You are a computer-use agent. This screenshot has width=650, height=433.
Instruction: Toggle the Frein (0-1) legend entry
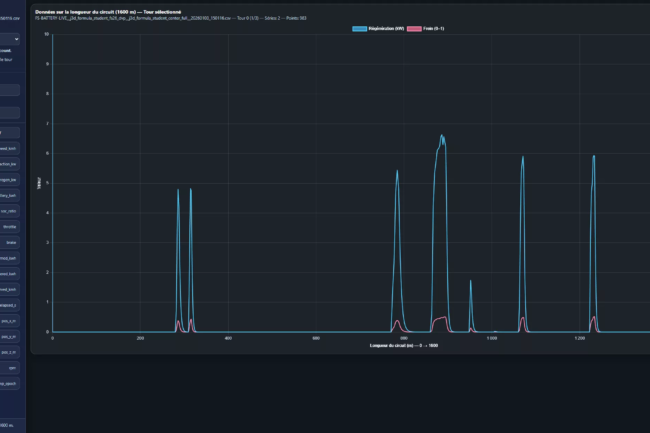430,30
